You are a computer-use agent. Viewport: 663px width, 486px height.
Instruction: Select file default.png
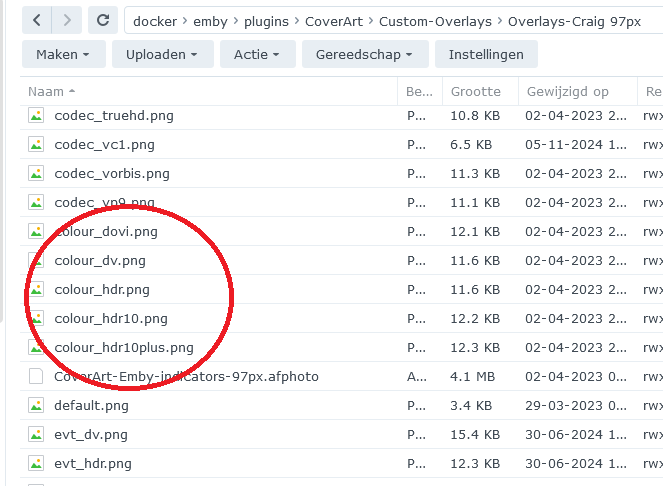pos(91,405)
